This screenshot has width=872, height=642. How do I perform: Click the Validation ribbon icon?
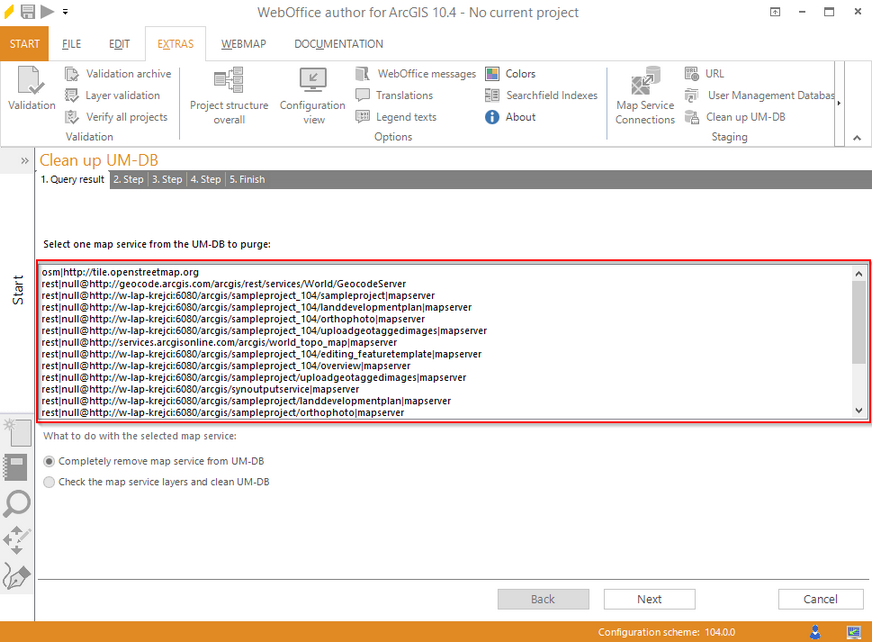(31, 88)
